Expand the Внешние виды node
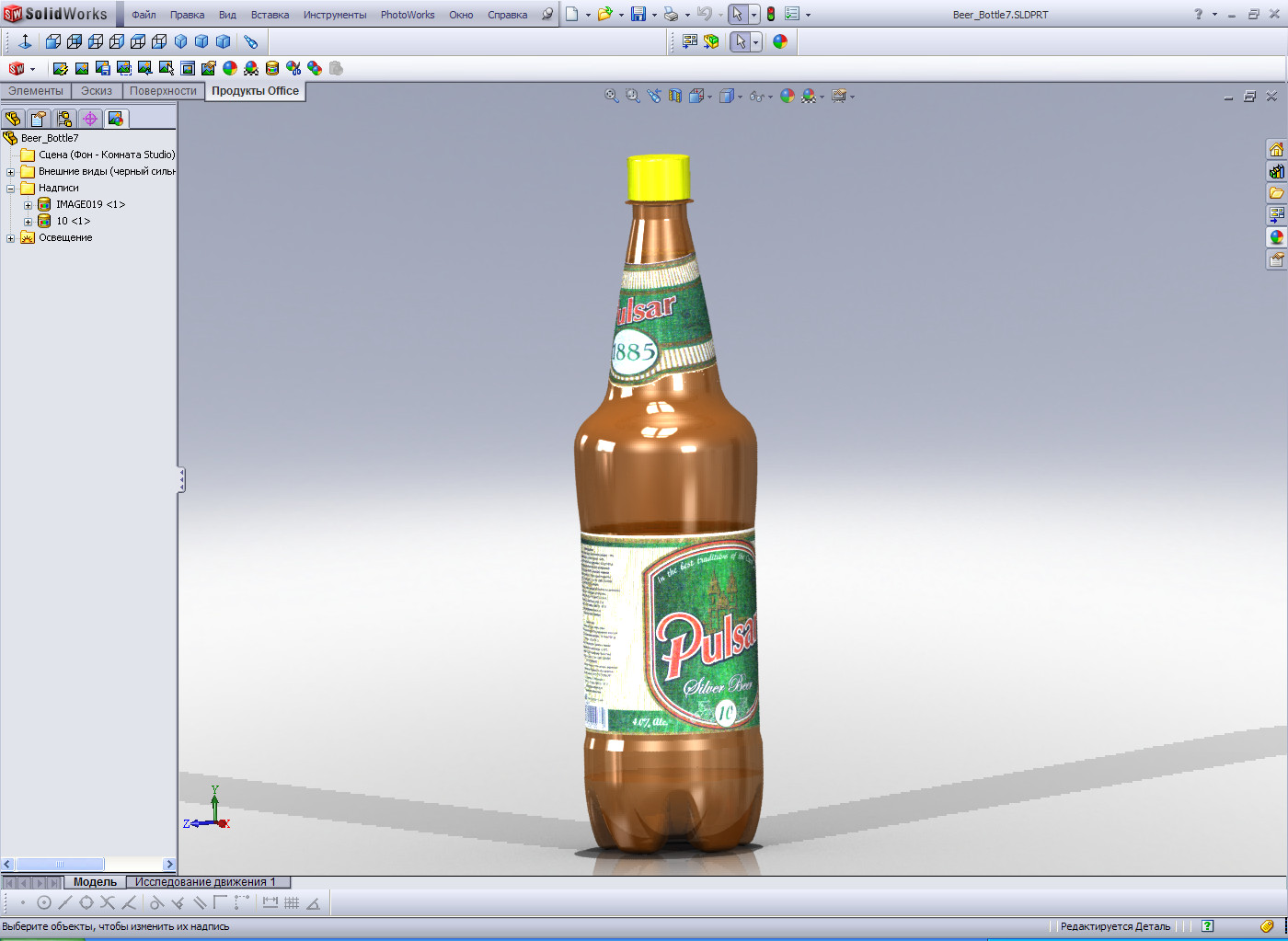Viewport: 1288px width, 941px height. pos(11,172)
